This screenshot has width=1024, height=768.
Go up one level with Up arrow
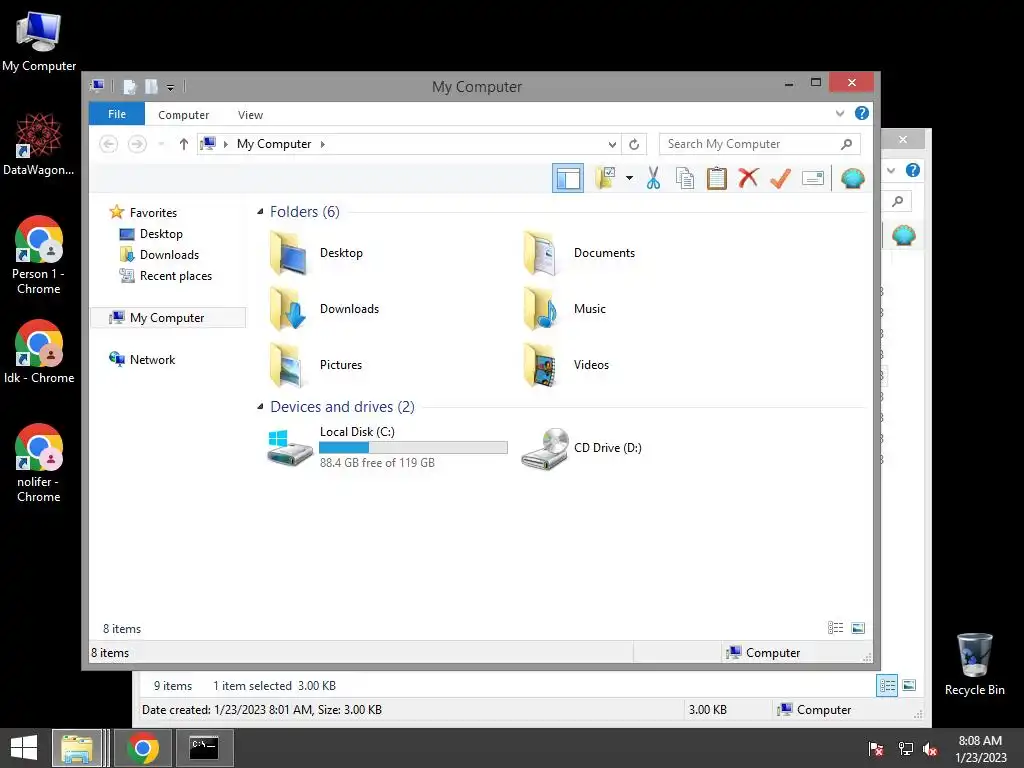point(184,144)
